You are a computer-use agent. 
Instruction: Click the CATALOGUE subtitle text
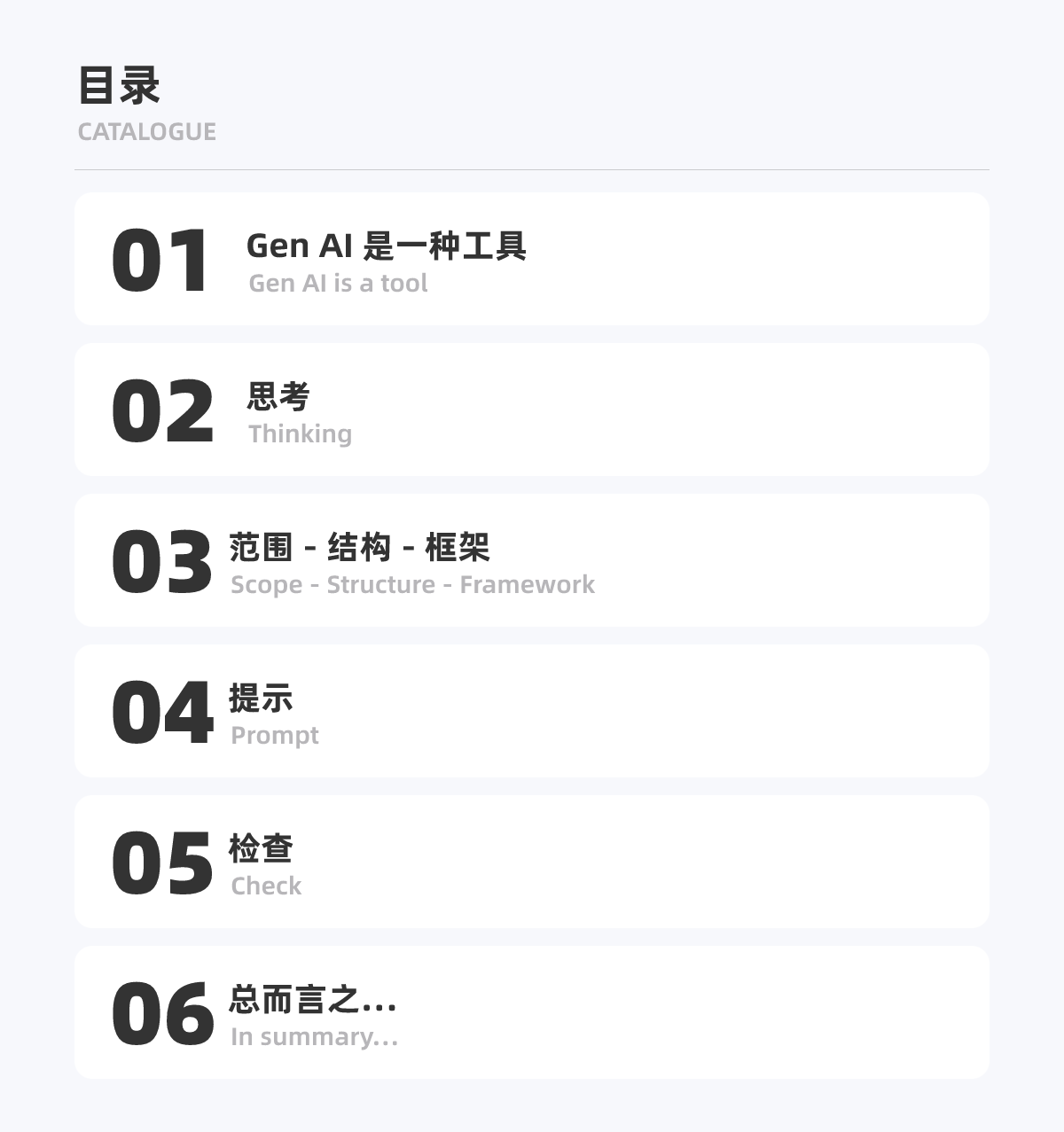tap(146, 132)
